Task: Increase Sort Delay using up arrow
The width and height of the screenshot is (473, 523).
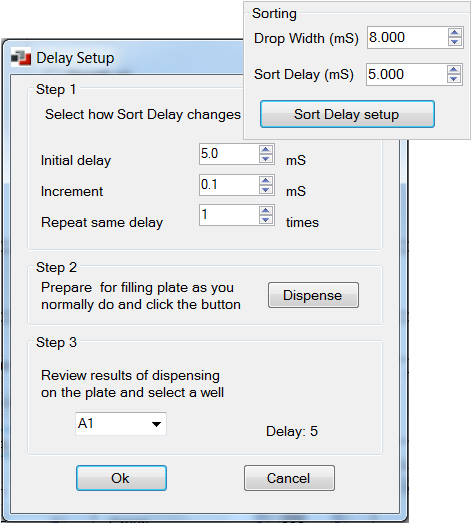Action: (454, 70)
